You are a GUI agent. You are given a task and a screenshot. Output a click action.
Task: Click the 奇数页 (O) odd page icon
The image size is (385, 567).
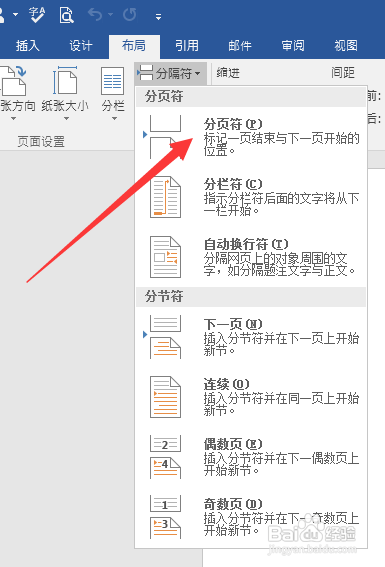165,517
